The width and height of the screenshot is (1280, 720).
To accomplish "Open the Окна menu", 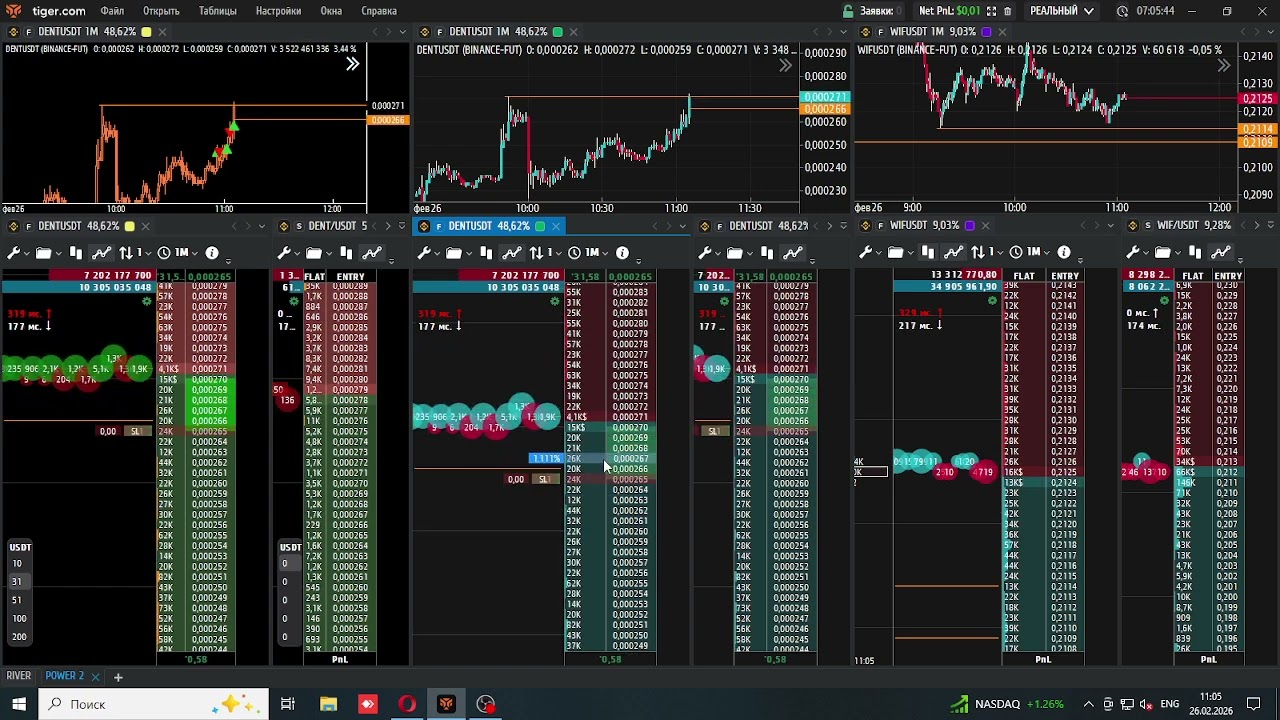I will pos(331,11).
